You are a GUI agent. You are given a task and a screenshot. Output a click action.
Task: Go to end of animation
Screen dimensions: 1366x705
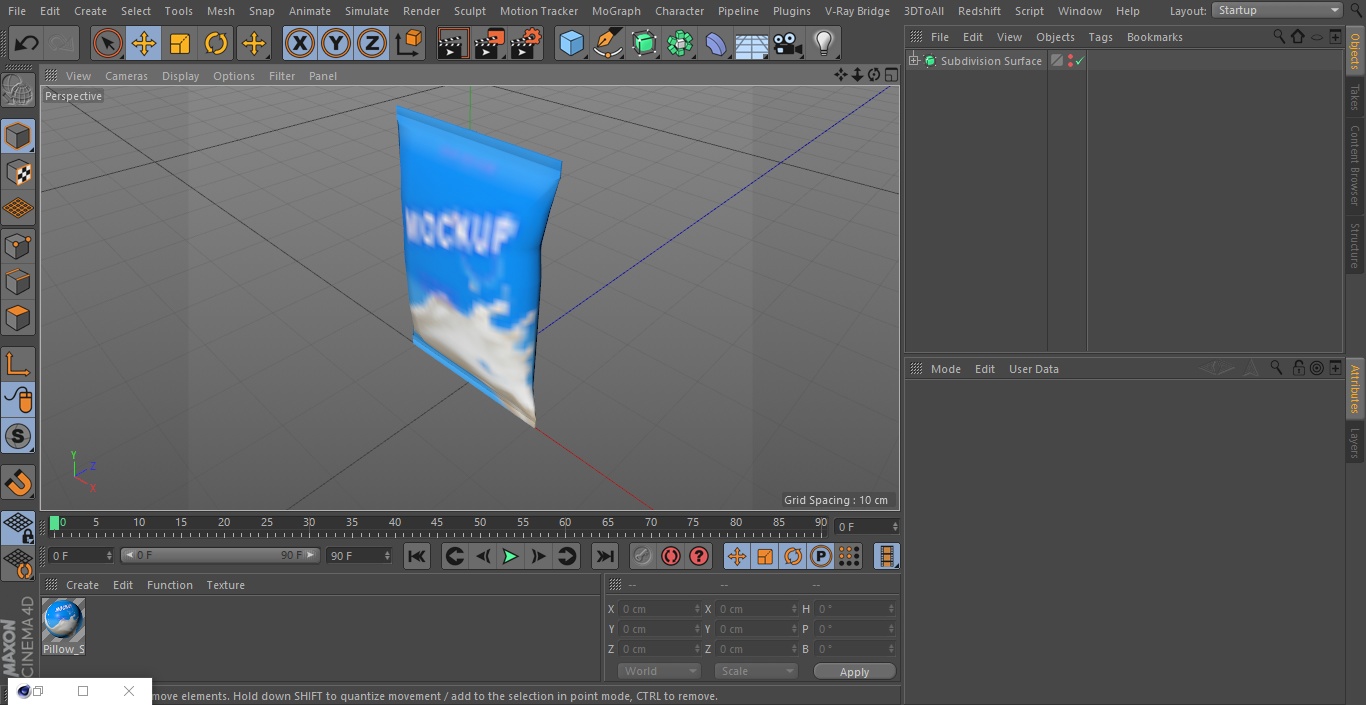605,556
